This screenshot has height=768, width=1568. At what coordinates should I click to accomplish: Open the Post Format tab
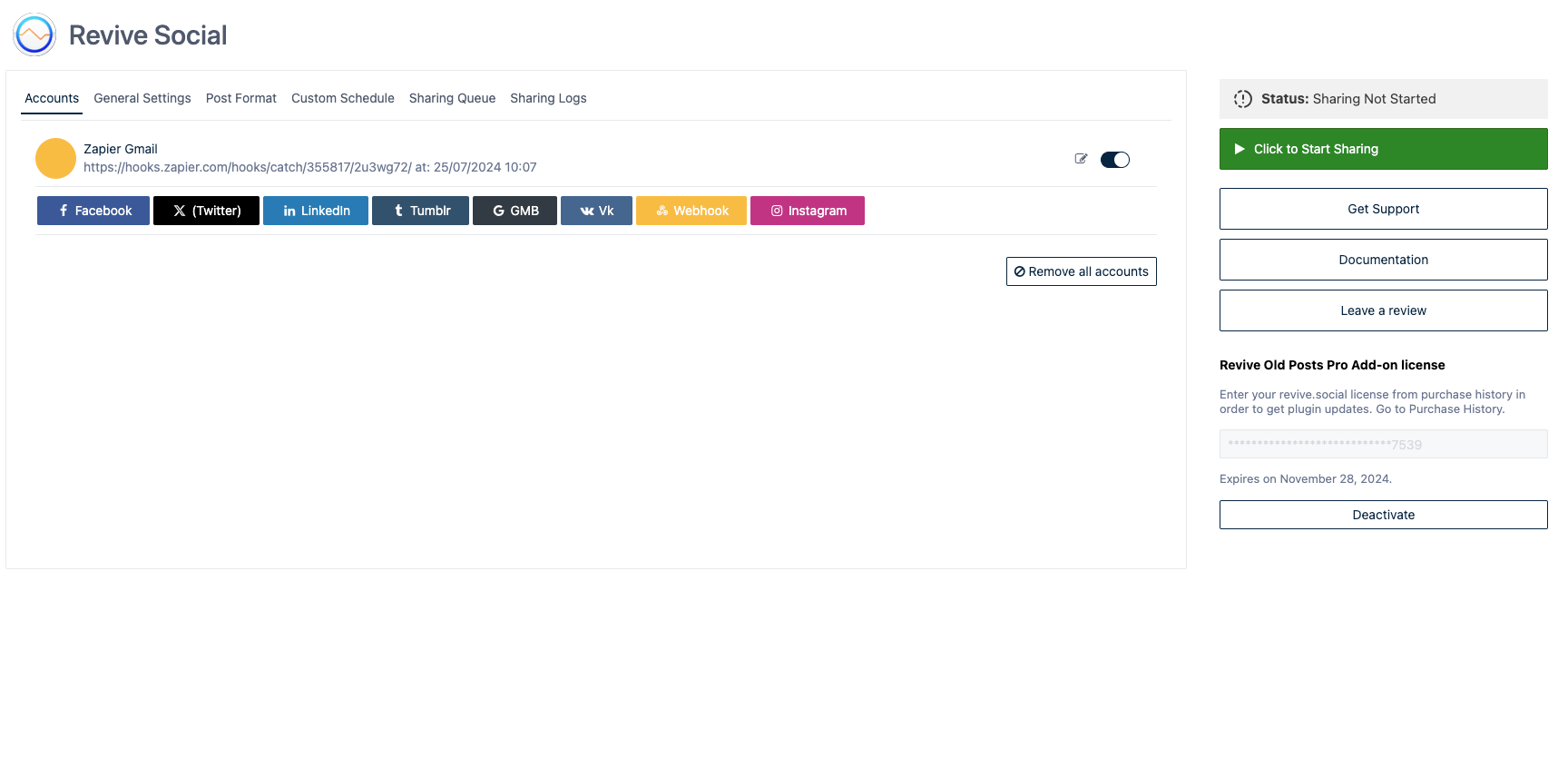[x=241, y=98]
